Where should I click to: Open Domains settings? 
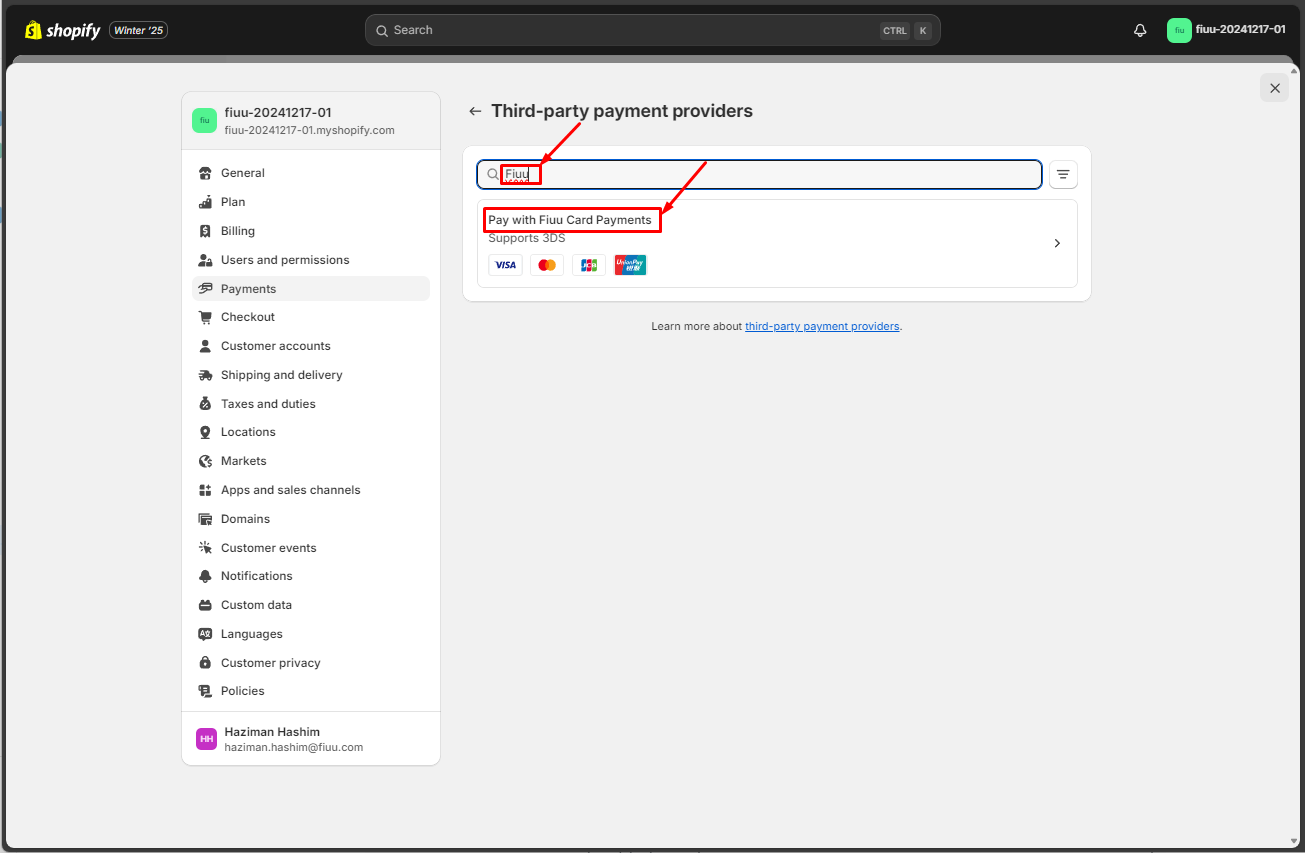[x=311, y=519]
